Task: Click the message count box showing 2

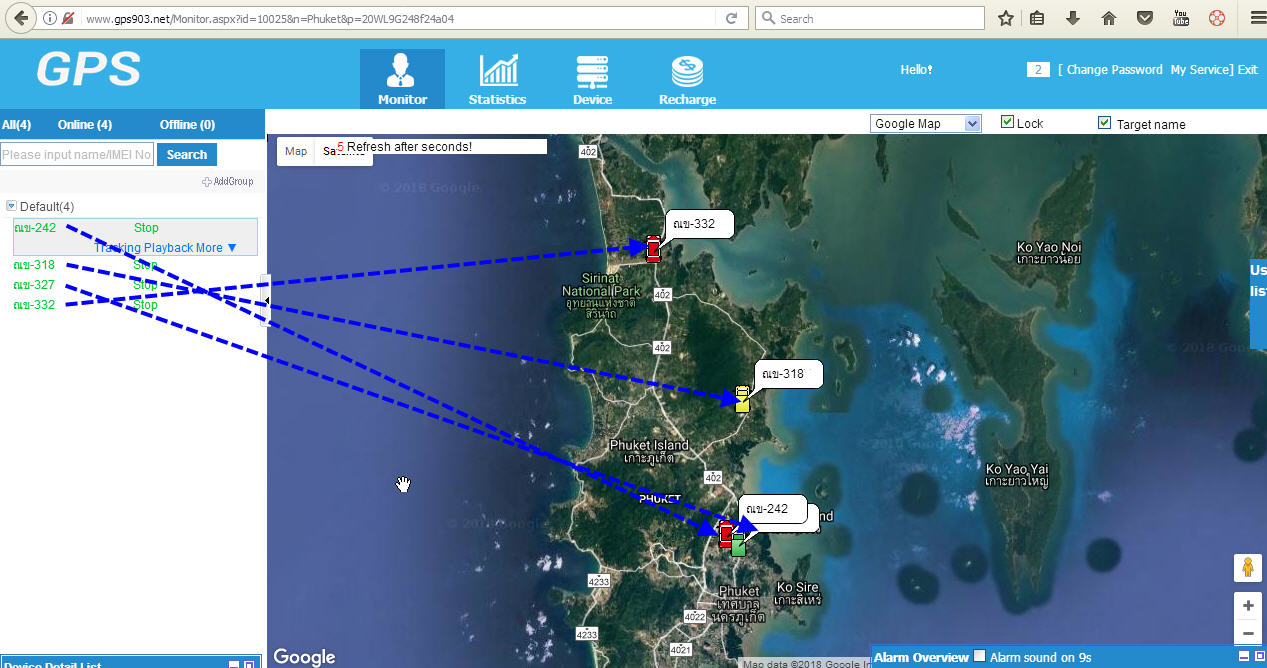Action: (x=1038, y=70)
